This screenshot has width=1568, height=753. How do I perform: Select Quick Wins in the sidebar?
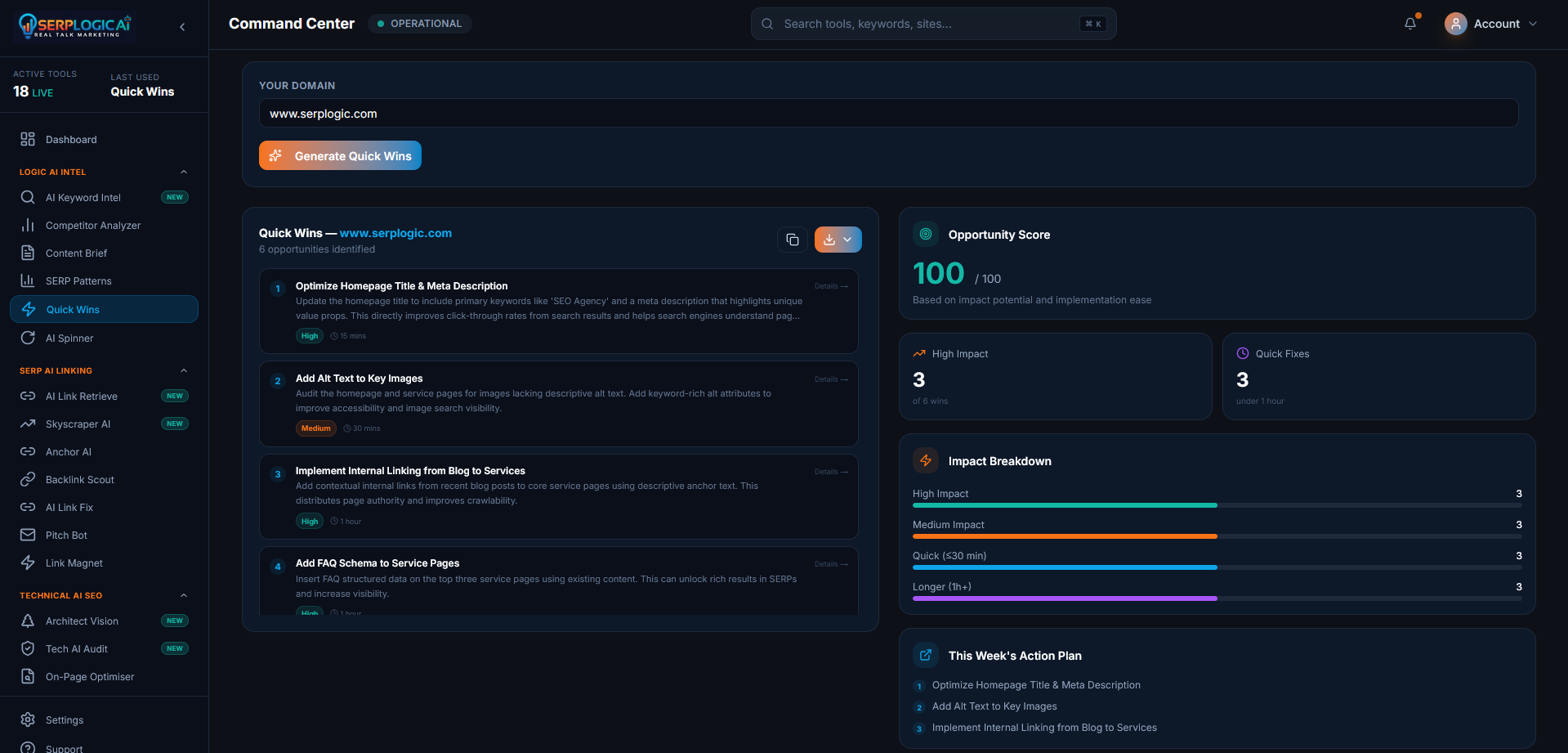(x=104, y=309)
